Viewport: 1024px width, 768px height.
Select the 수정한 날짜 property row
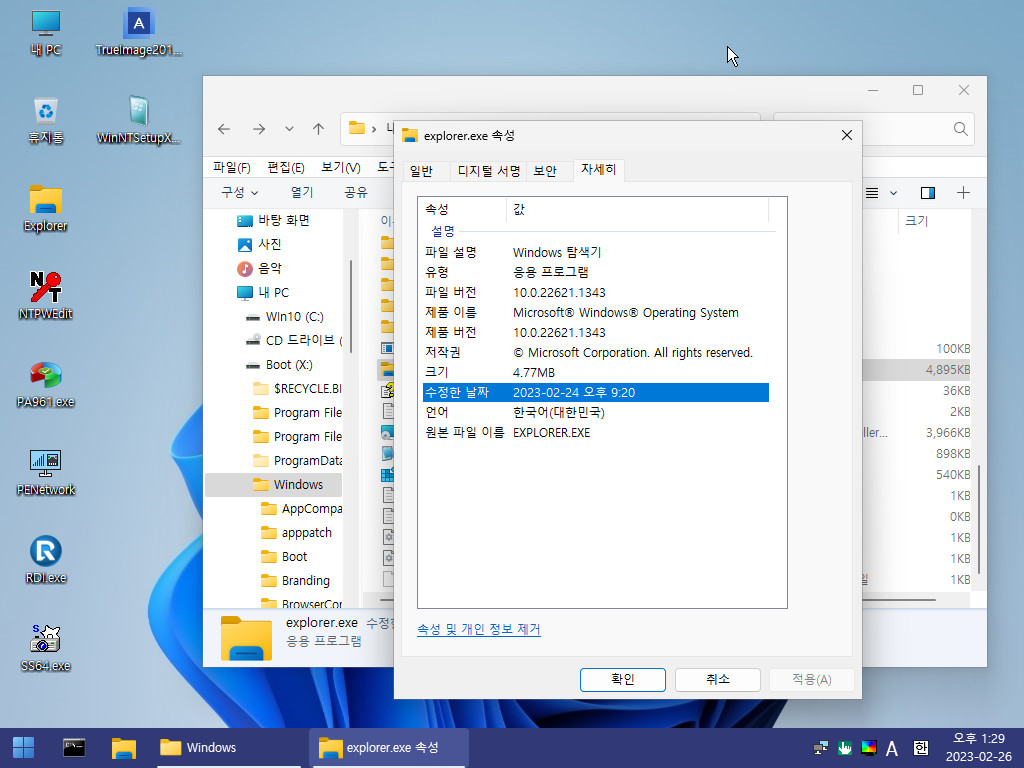(596, 392)
